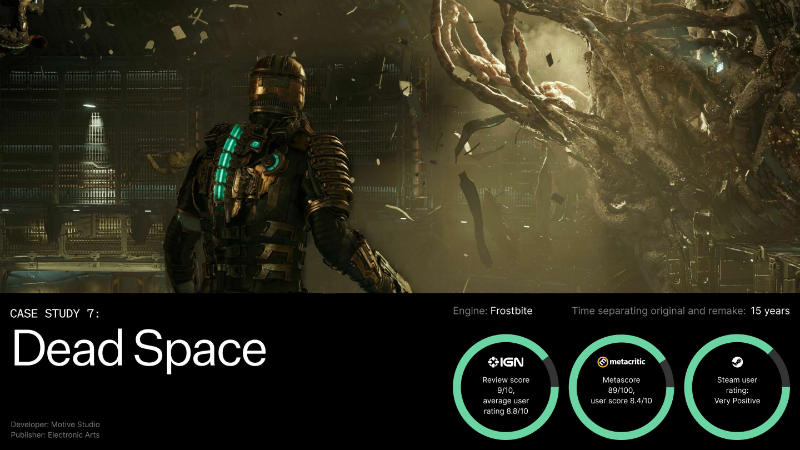Click 'Steam user rating: Very Positive' text

[x=737, y=390]
